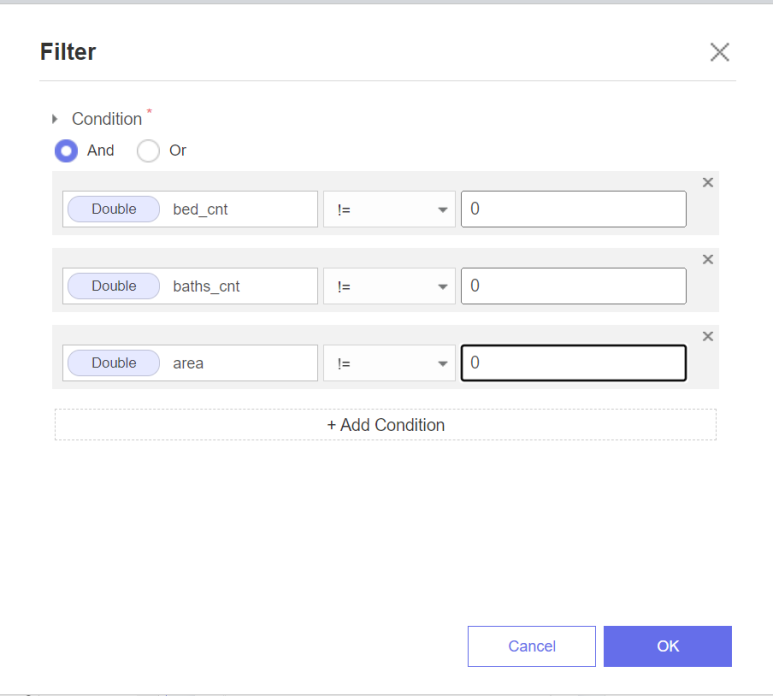Open operator dropdown for area
Viewport: 773px width, 696px height.
coord(389,363)
